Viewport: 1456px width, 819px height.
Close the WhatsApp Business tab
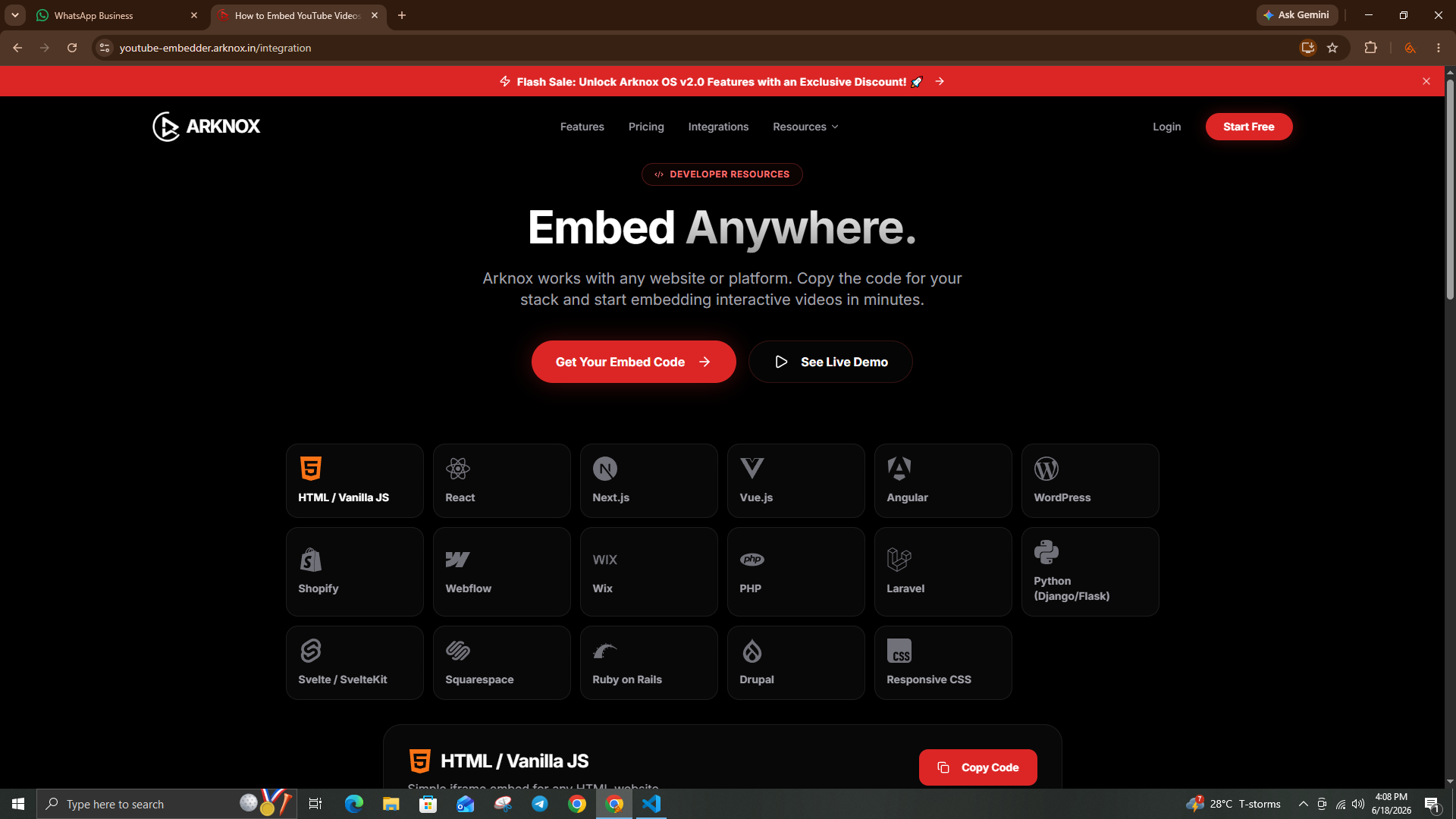[x=194, y=15]
